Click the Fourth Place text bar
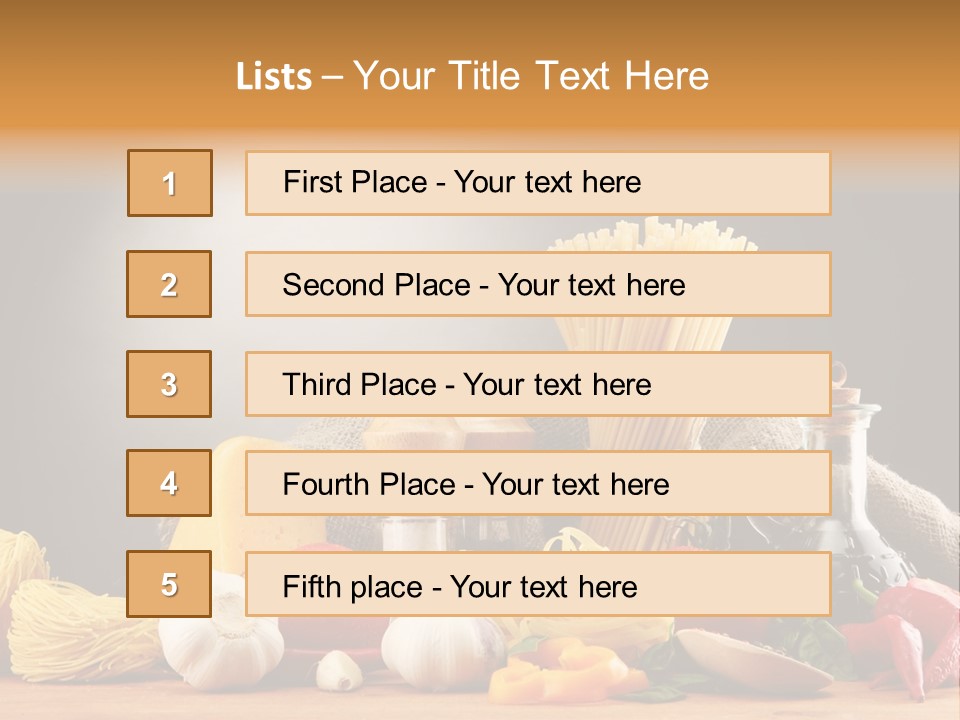The width and height of the screenshot is (960, 720). tap(538, 483)
